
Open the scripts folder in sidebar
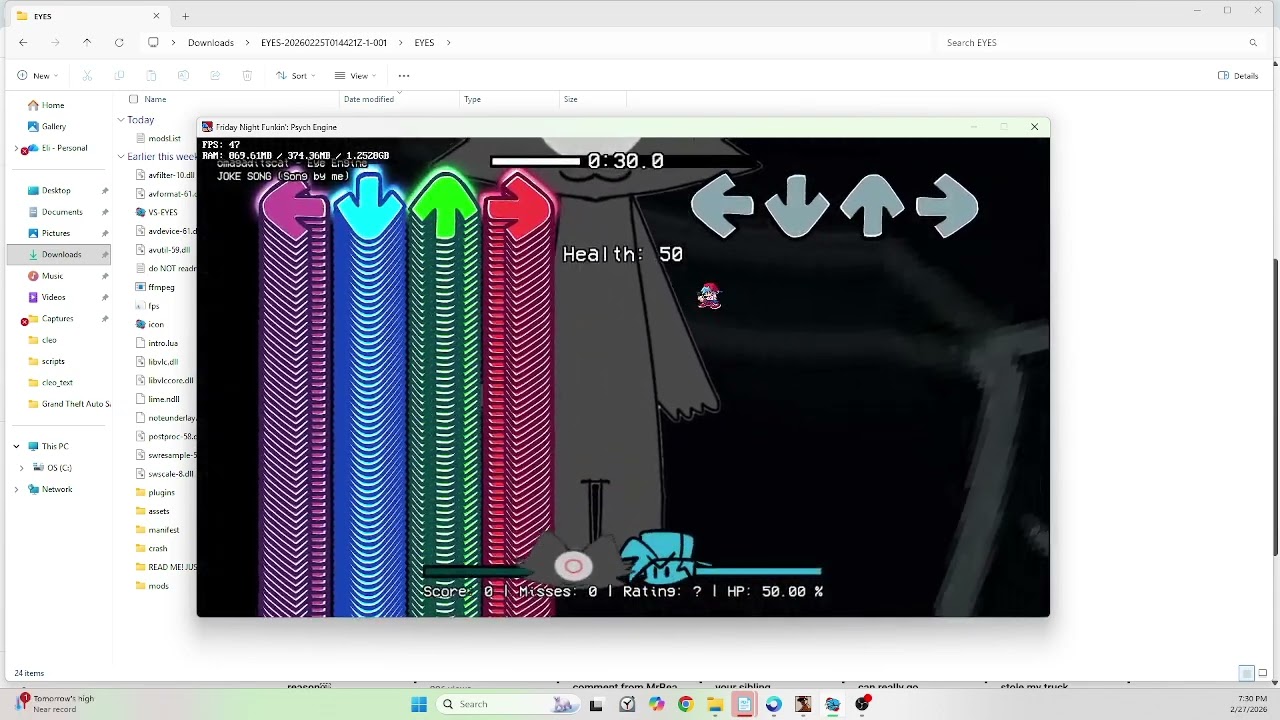click(x=46, y=361)
